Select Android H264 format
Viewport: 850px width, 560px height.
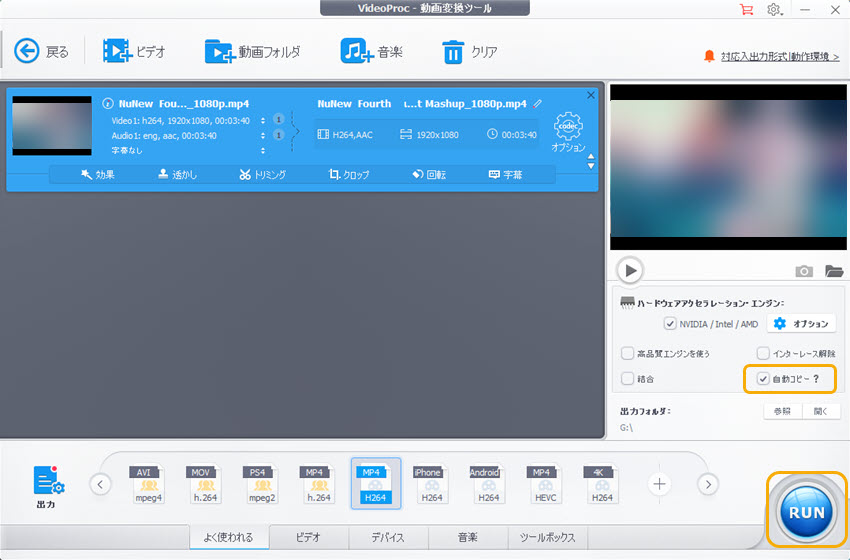tap(488, 484)
